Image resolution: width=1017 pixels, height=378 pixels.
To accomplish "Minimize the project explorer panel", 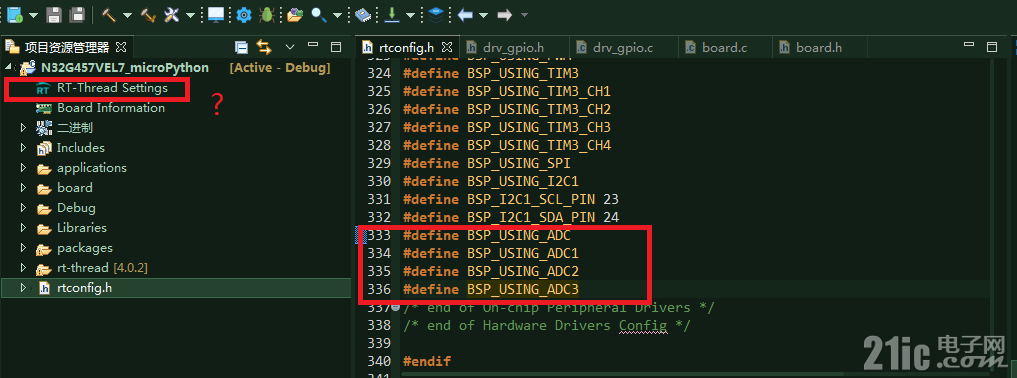I will click(313, 45).
